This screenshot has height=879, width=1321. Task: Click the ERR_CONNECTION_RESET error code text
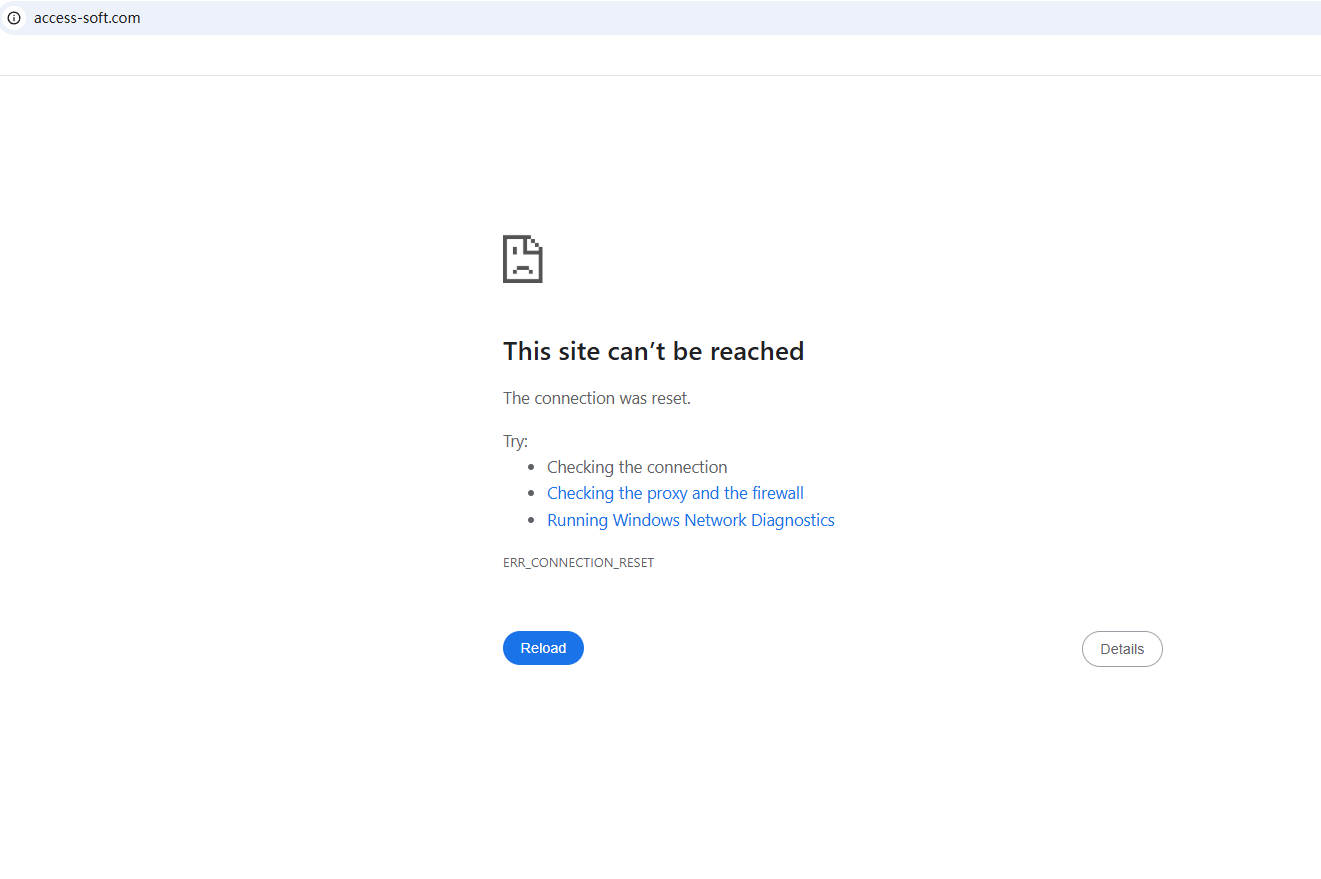tap(578, 563)
